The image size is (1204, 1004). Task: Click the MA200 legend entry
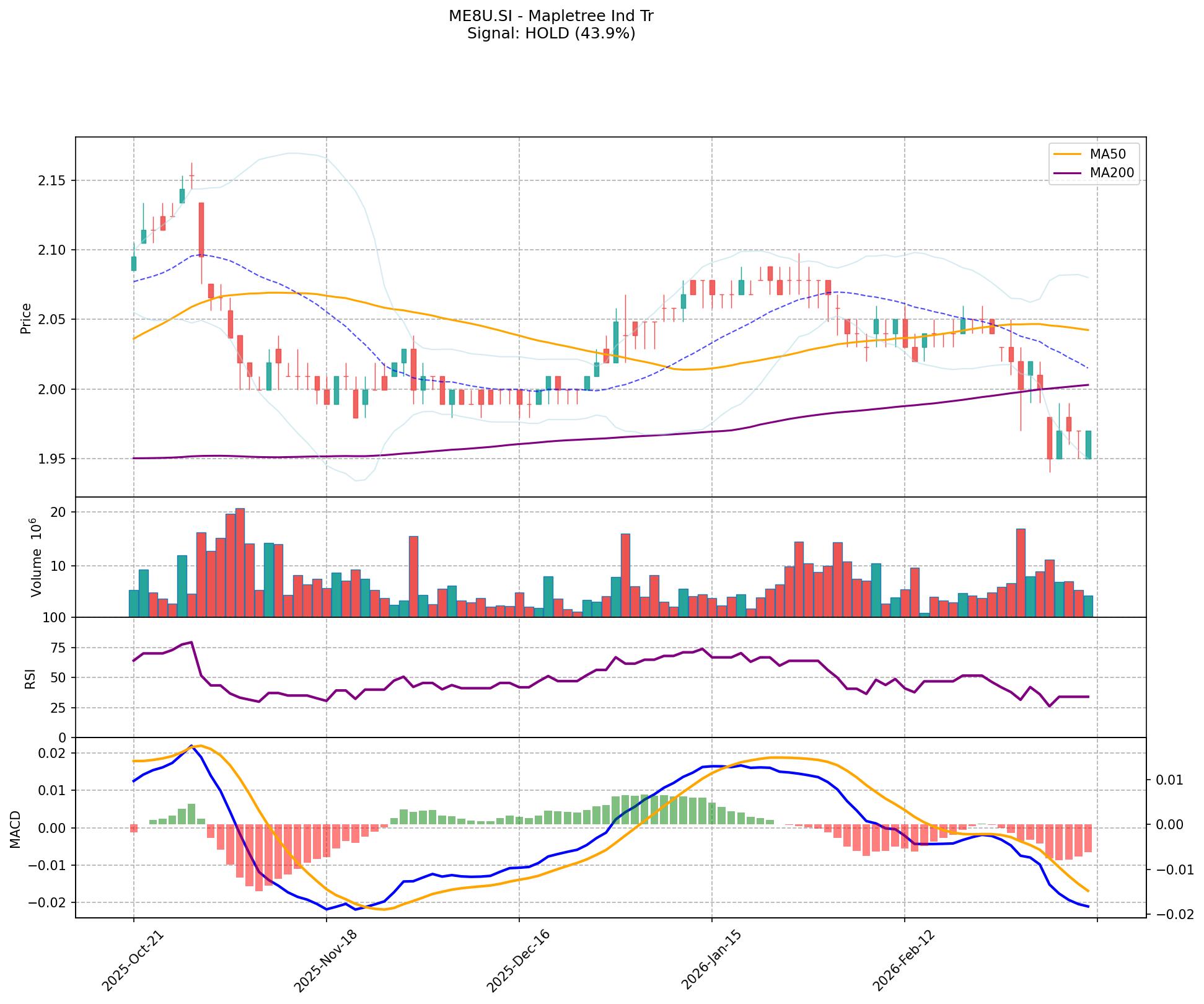coord(1112,173)
